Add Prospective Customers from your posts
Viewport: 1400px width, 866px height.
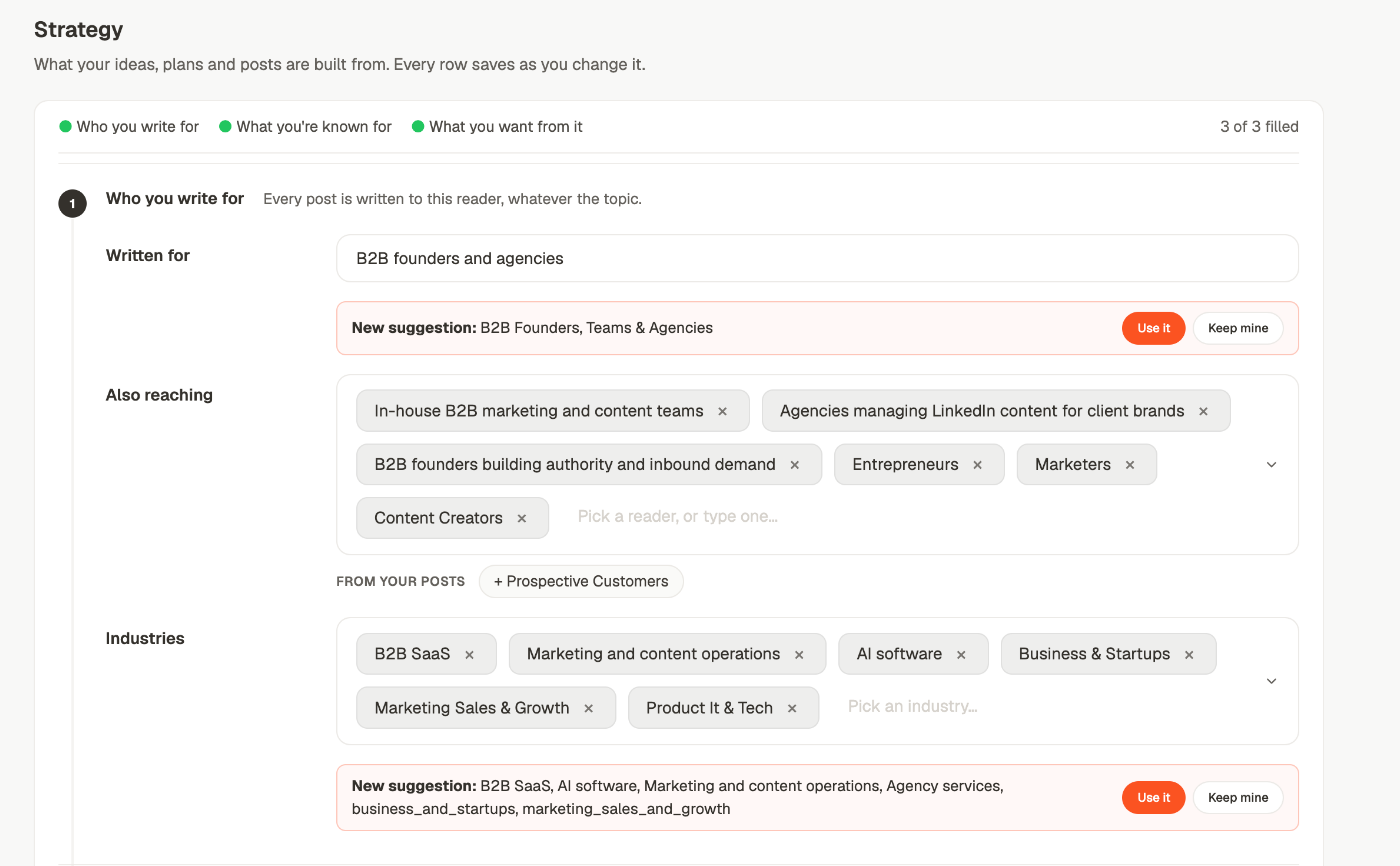[x=581, y=581]
